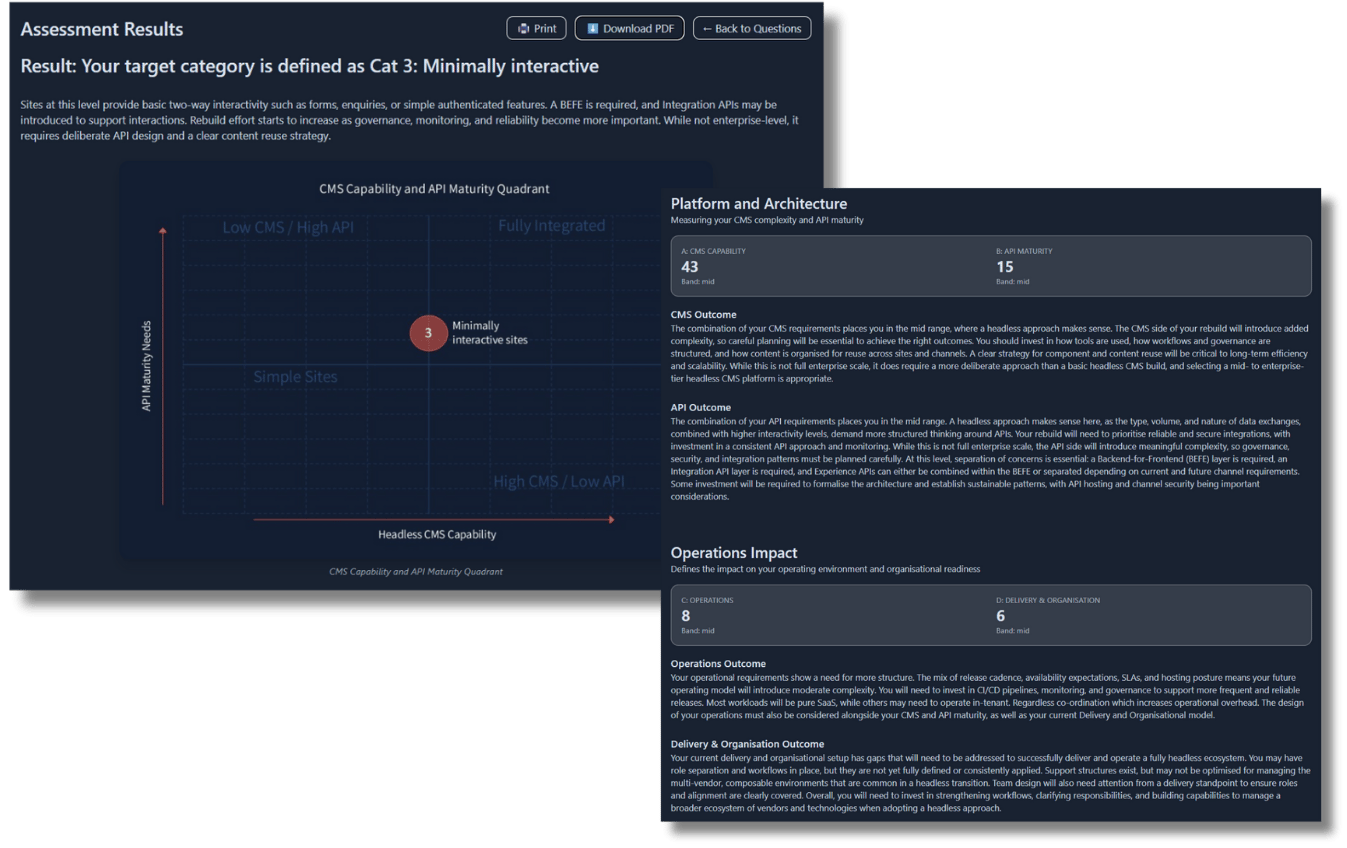Click the High CMS / Low API quadrant label
Image resolution: width=1347 pixels, height=848 pixels.
tap(558, 482)
